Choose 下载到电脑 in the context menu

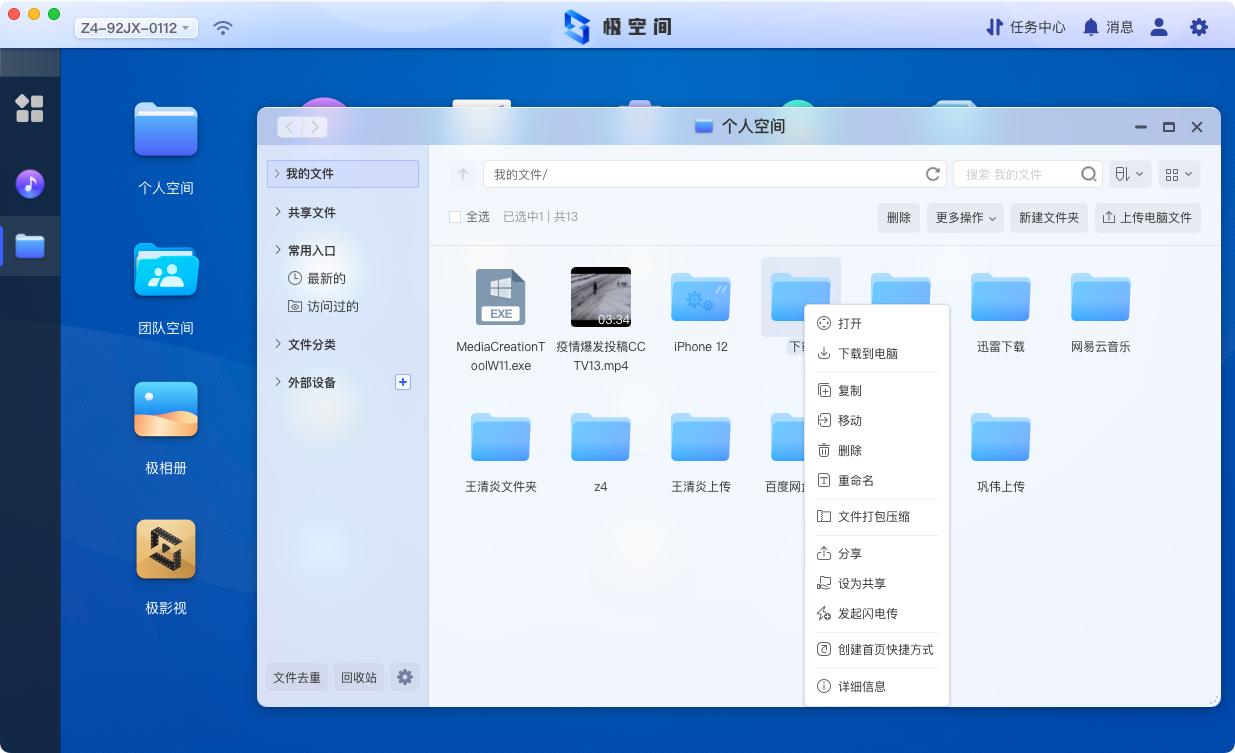tap(867, 354)
